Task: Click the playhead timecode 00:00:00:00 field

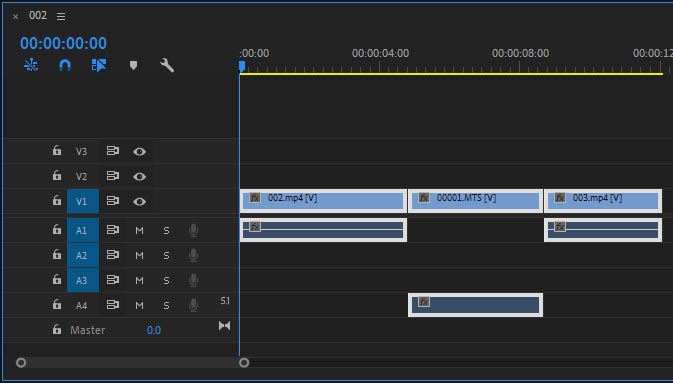Action: coord(64,43)
